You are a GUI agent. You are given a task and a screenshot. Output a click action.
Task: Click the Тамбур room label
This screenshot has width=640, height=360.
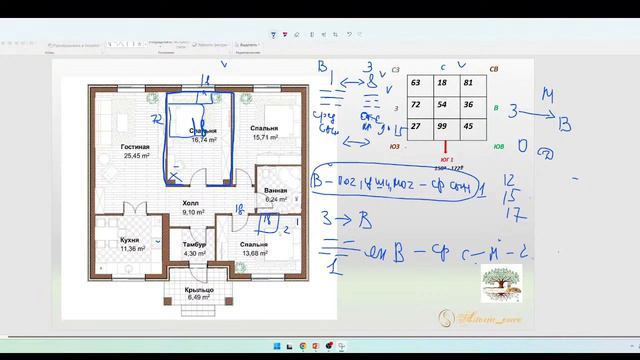[194, 244]
